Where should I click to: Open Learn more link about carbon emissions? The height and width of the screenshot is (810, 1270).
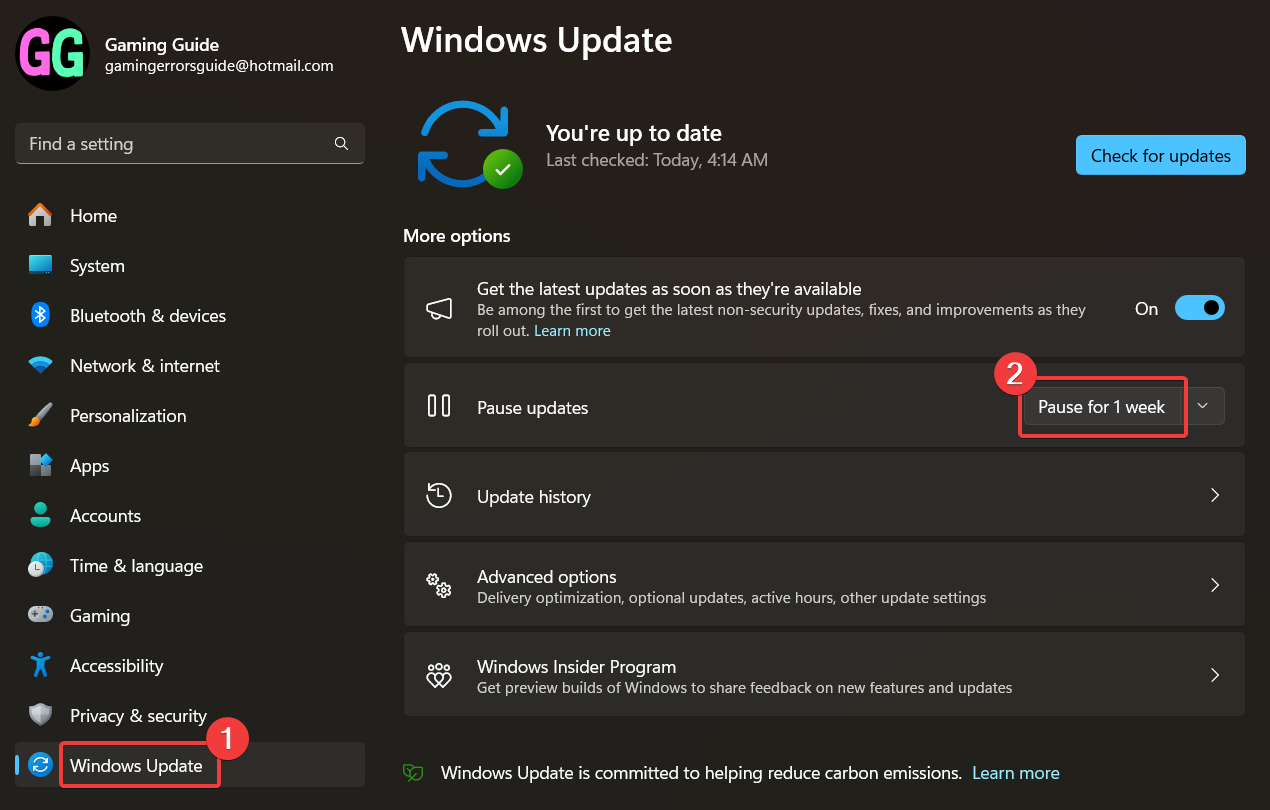coord(1015,773)
